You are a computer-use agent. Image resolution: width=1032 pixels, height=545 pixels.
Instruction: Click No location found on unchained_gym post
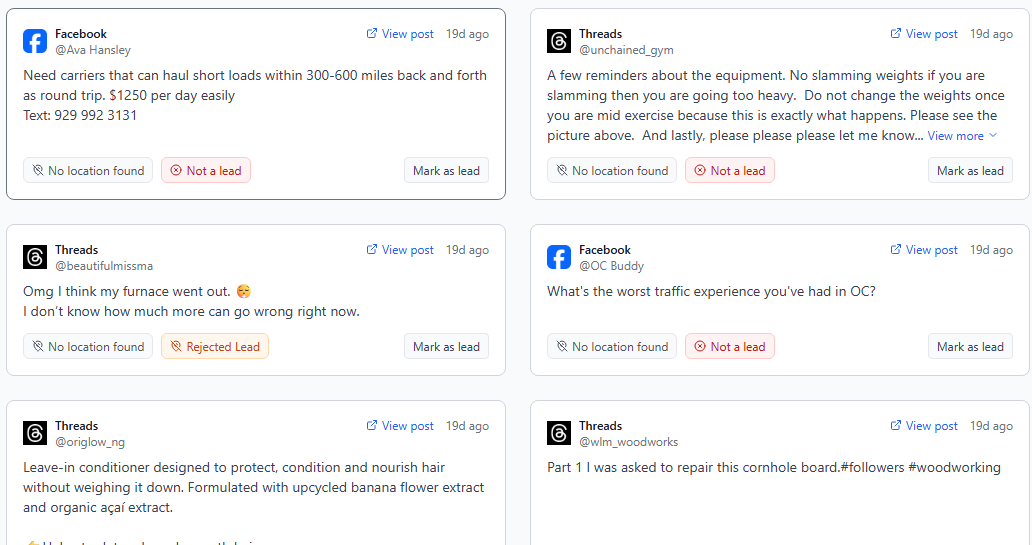[612, 170]
